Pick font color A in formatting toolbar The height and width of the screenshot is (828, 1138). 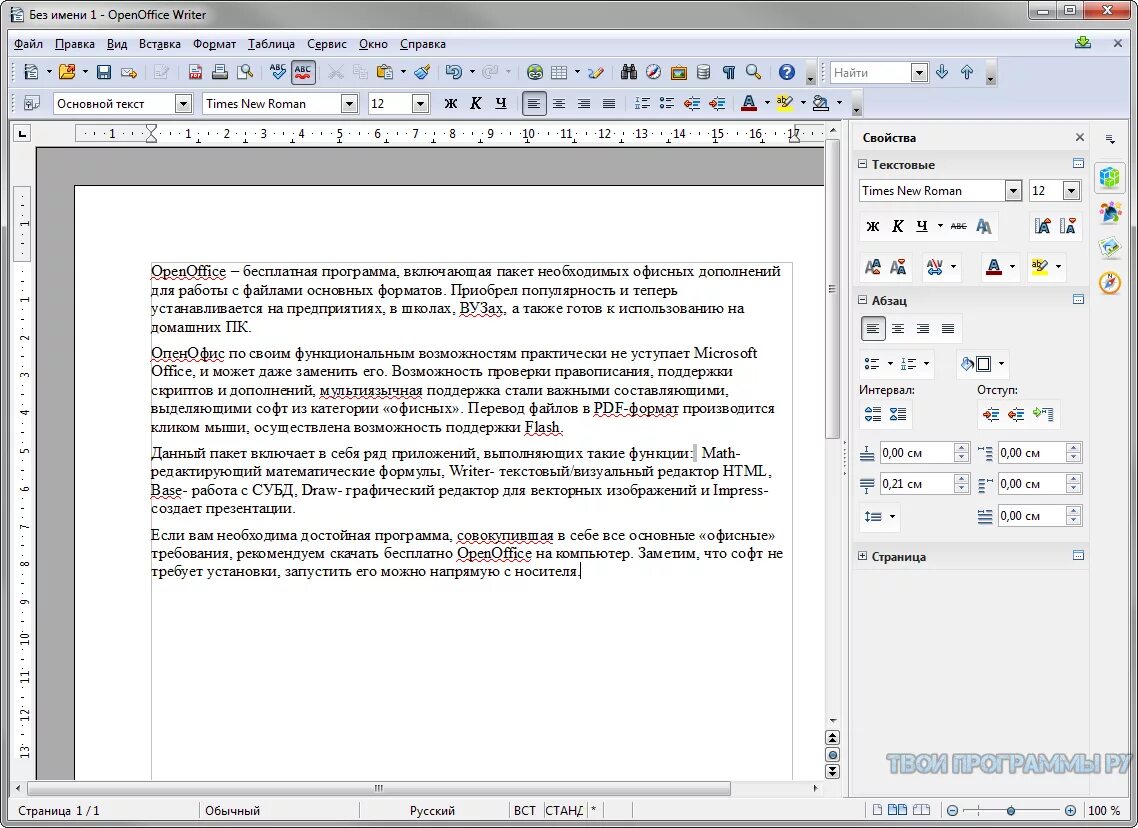pos(749,103)
